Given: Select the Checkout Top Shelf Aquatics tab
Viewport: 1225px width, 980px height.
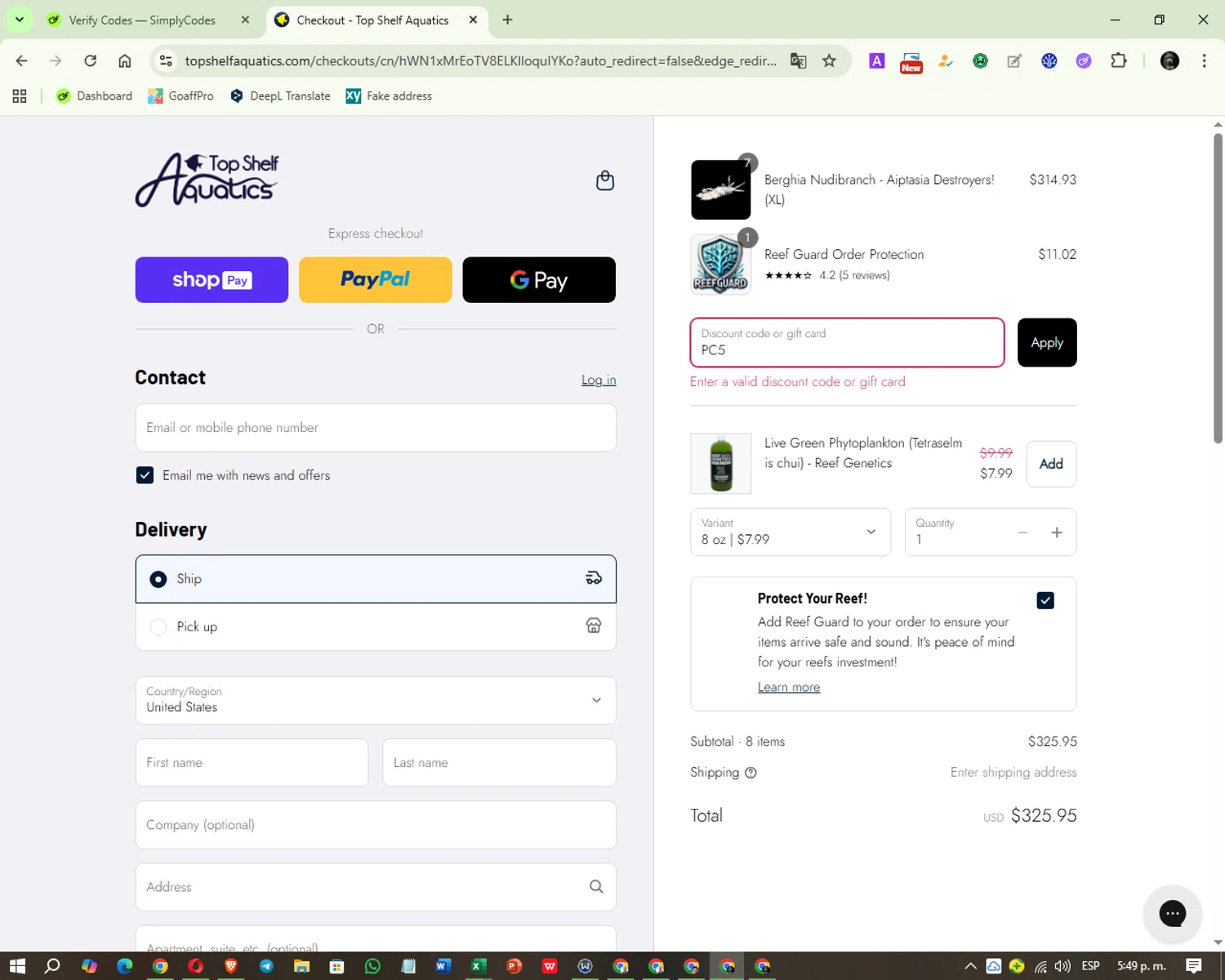Looking at the screenshot, I should (372, 20).
